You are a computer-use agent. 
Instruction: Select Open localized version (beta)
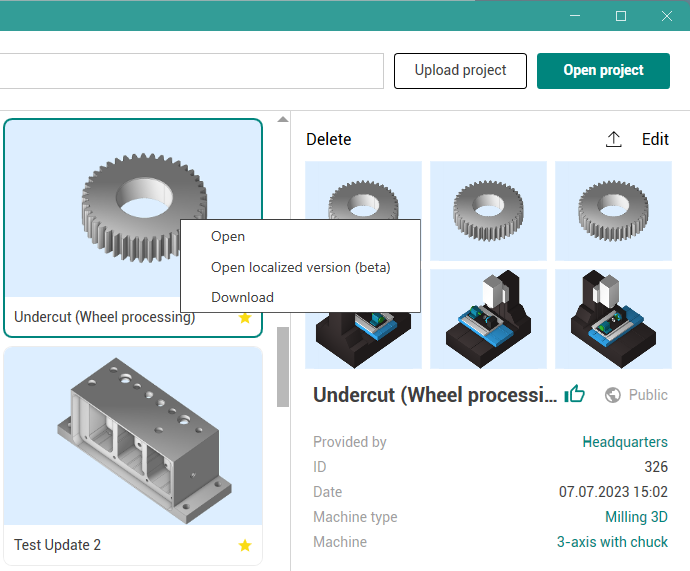300,267
